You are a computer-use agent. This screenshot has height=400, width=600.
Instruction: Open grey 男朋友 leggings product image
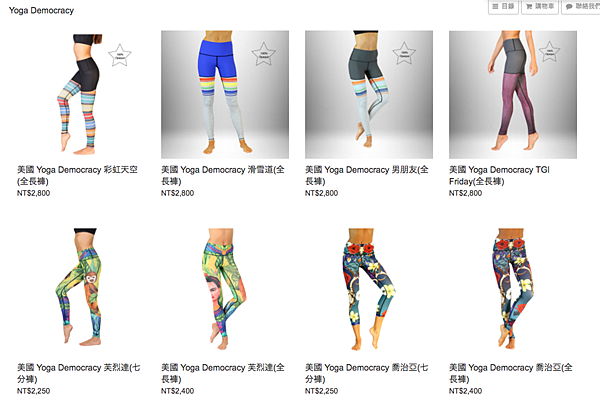tap(369, 95)
